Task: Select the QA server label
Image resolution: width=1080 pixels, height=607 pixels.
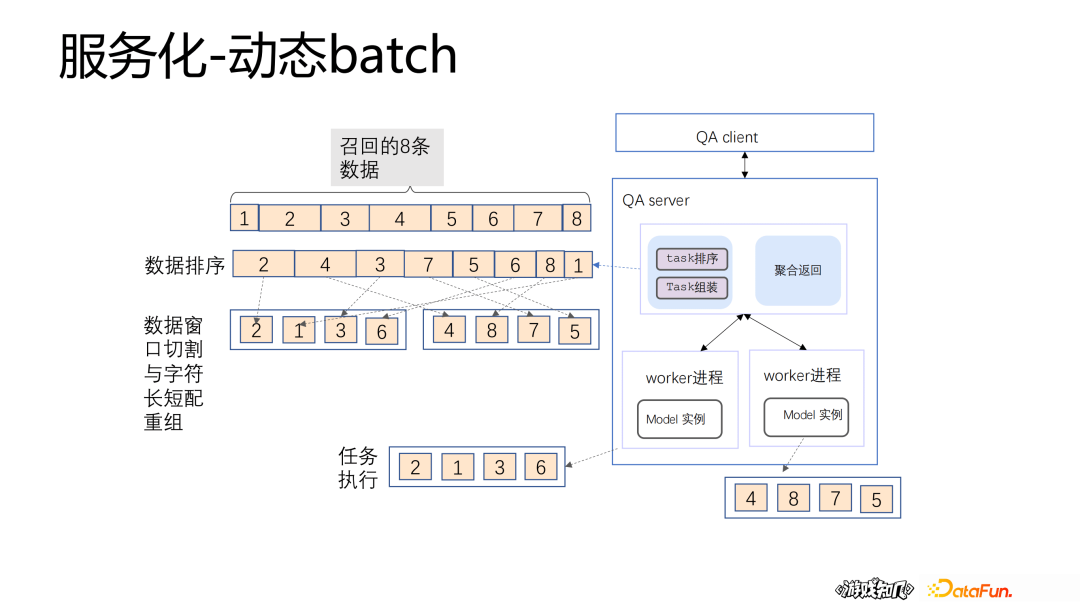Action: pyautogui.click(x=656, y=200)
